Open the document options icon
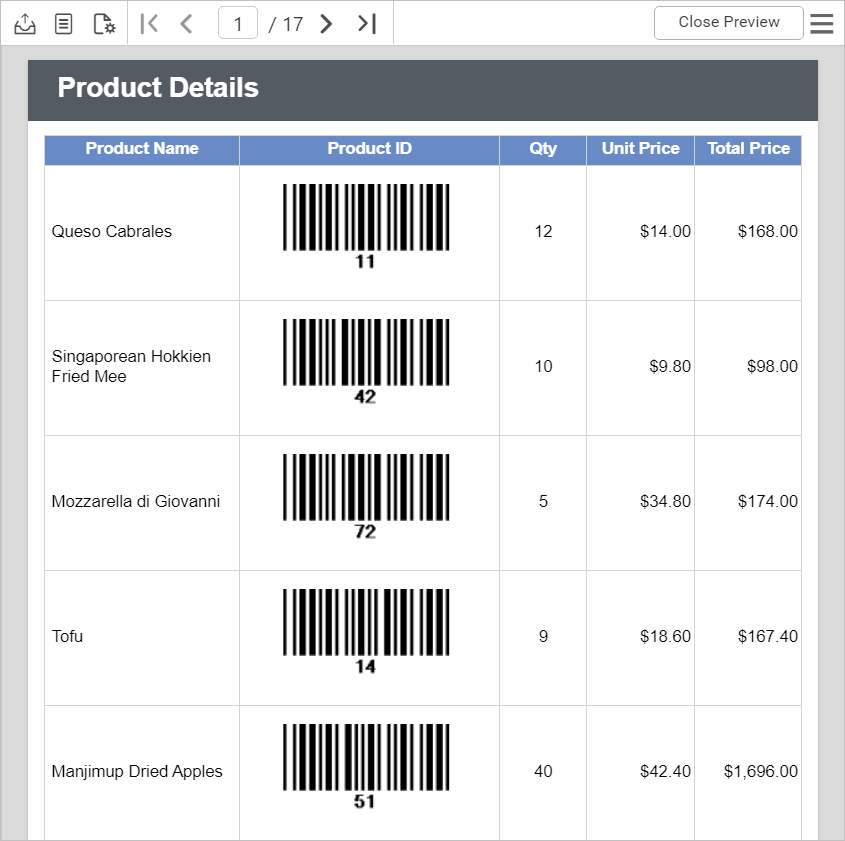The height and width of the screenshot is (841, 845). [x=63, y=22]
